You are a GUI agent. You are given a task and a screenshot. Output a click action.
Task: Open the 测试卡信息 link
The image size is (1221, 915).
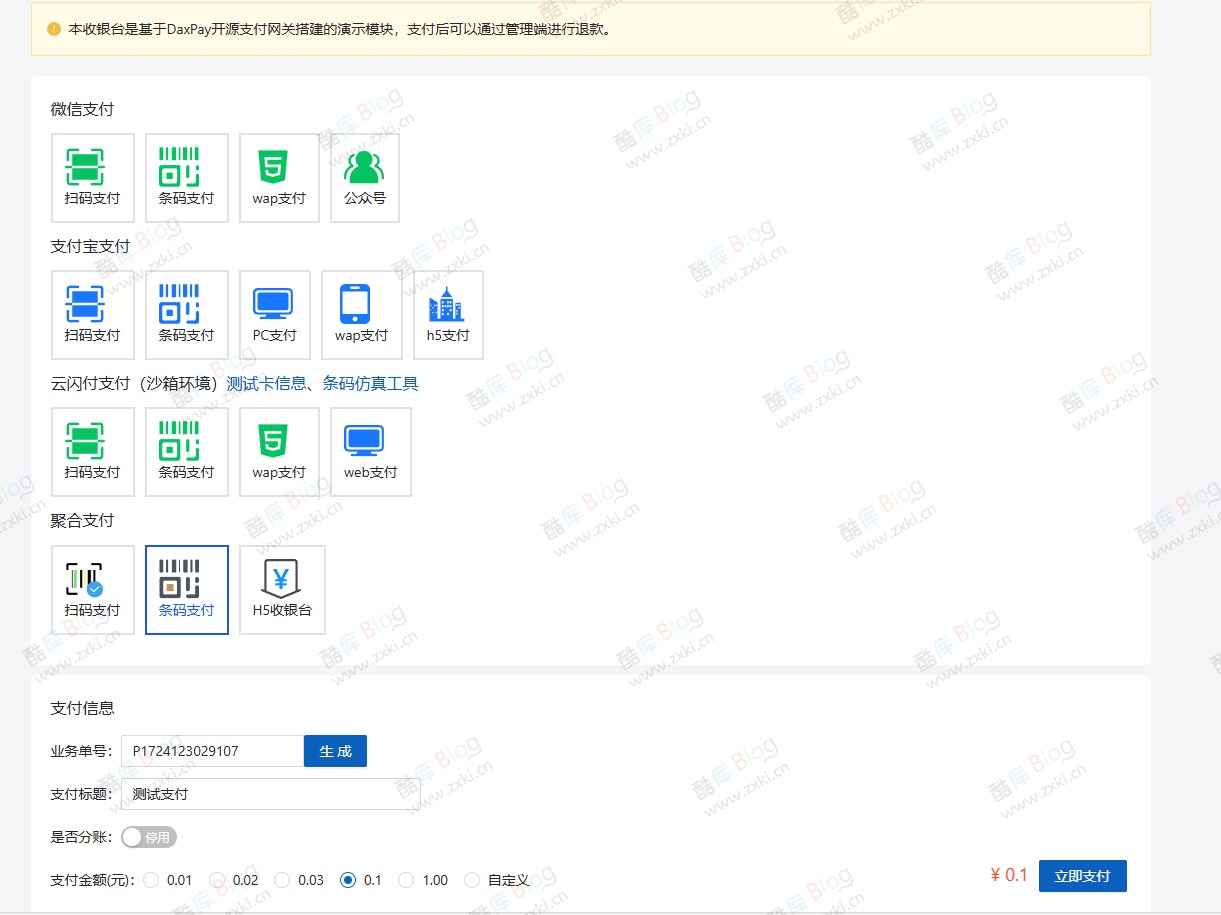pos(266,383)
